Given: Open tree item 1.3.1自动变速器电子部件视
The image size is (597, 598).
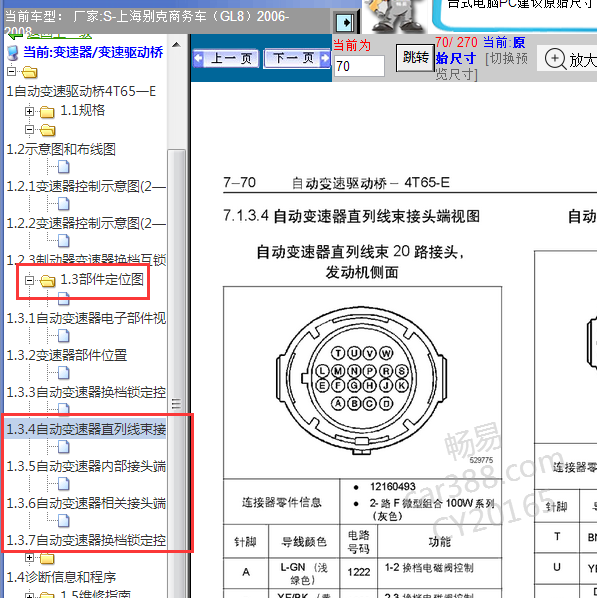Looking at the screenshot, I should click(x=86, y=318).
